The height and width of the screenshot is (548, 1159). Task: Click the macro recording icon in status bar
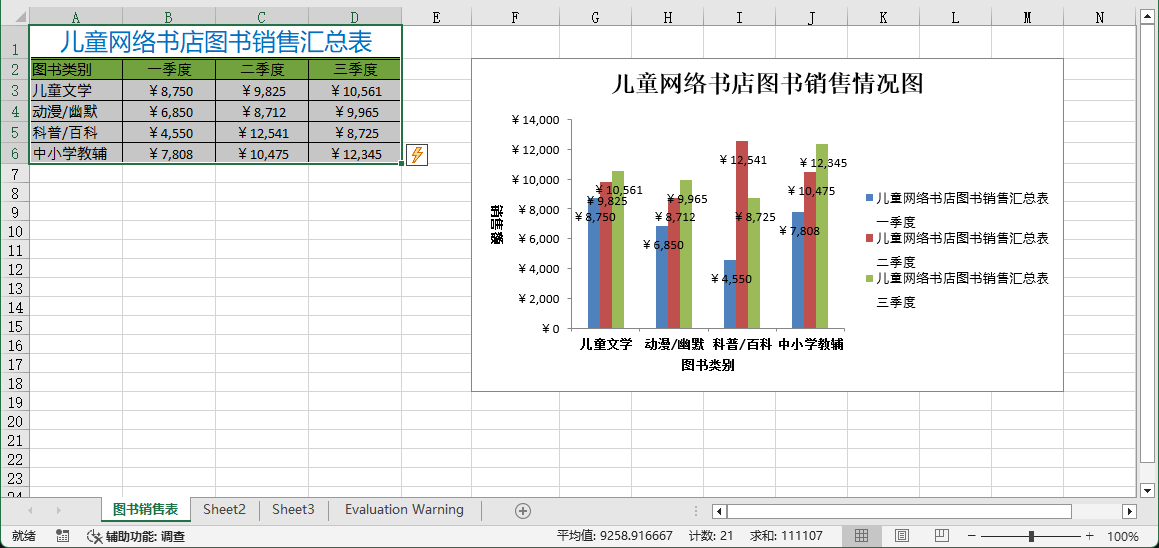point(63,536)
